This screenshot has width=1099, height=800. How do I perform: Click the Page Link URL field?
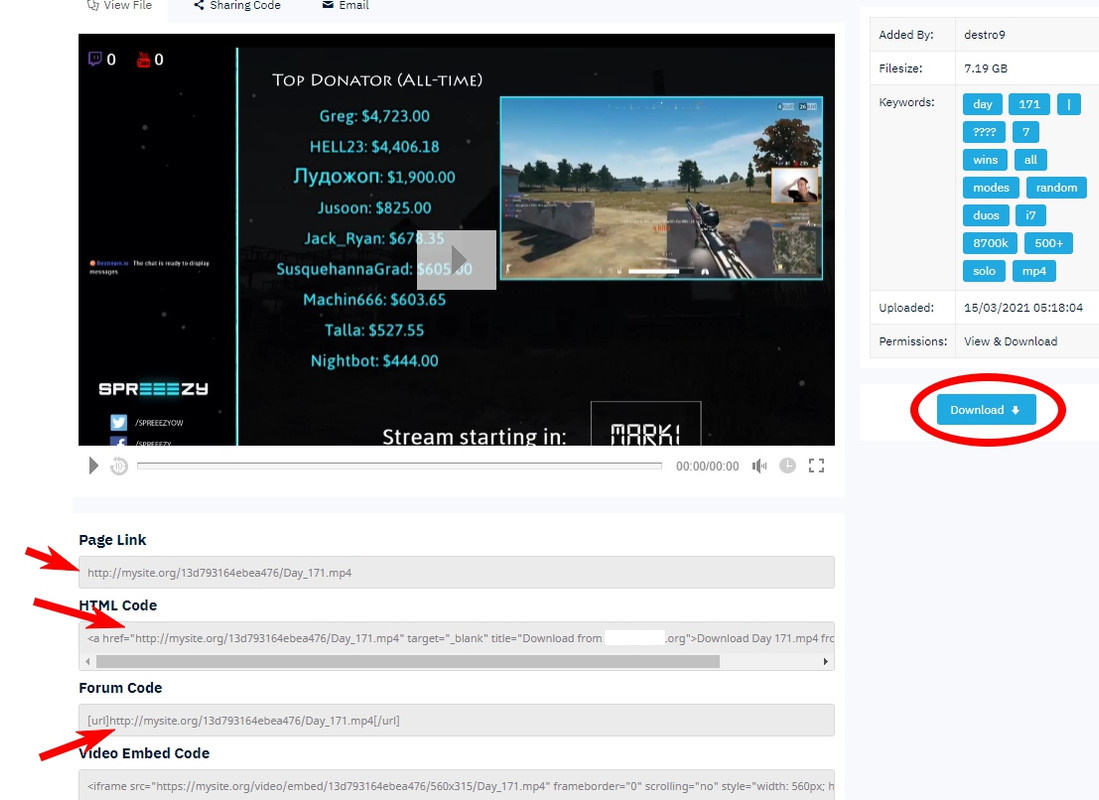456,572
